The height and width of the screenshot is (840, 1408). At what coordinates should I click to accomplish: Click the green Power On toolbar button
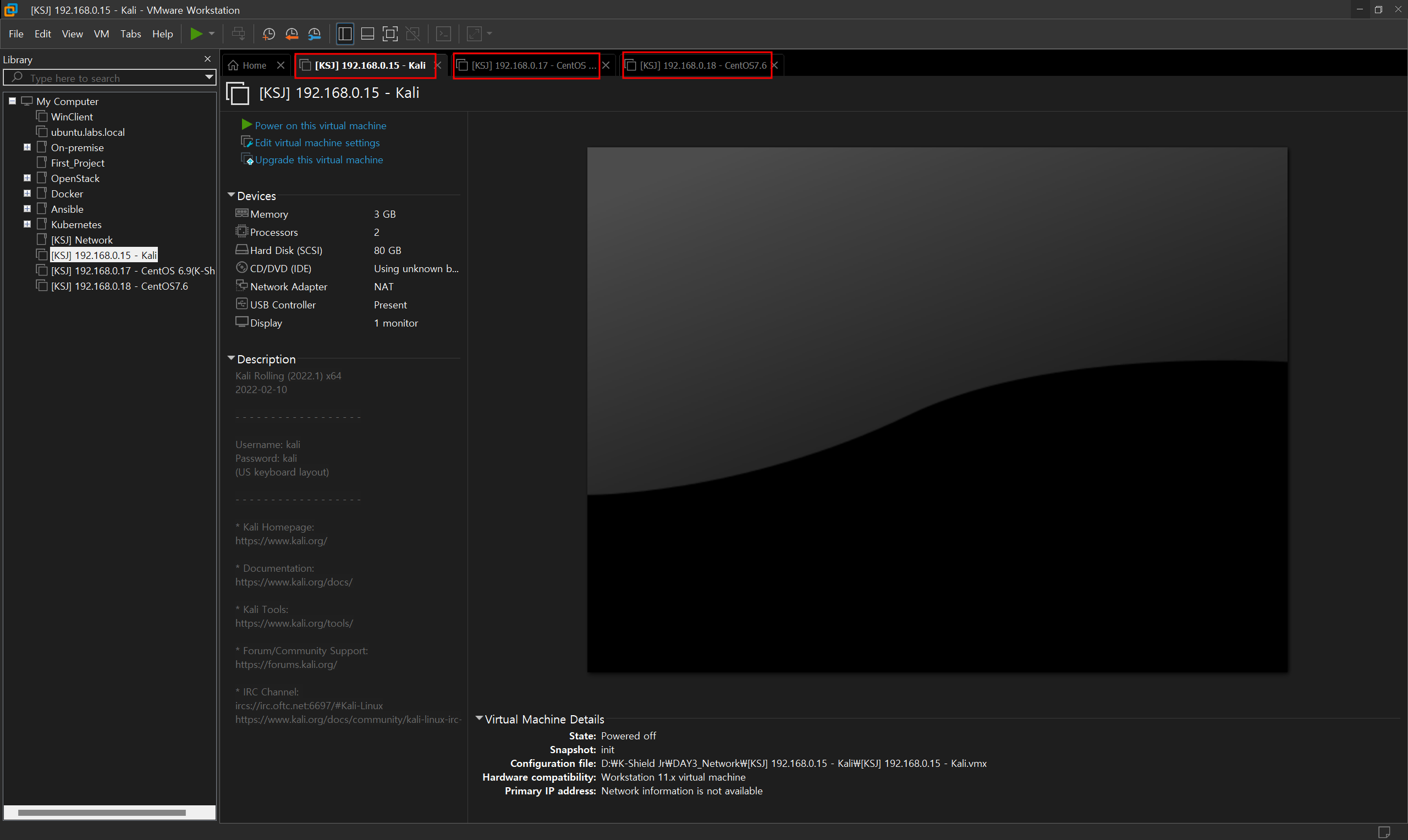click(196, 34)
